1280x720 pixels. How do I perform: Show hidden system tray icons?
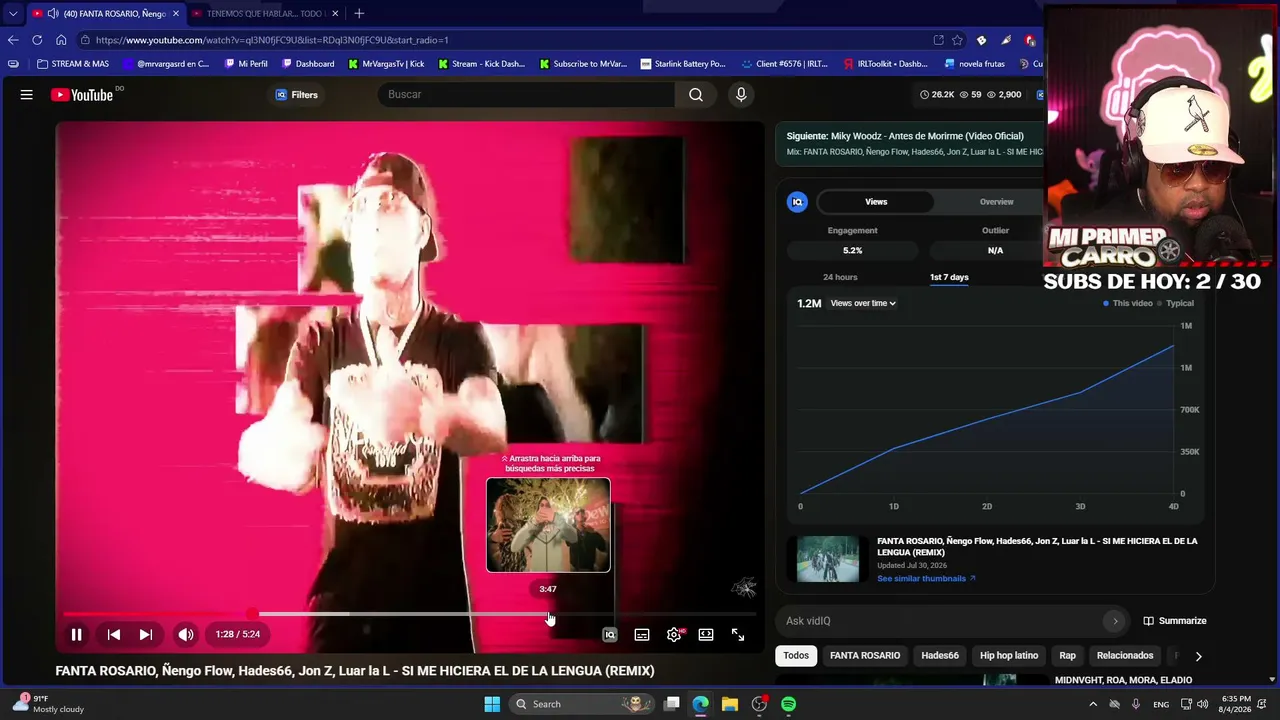[1092, 704]
